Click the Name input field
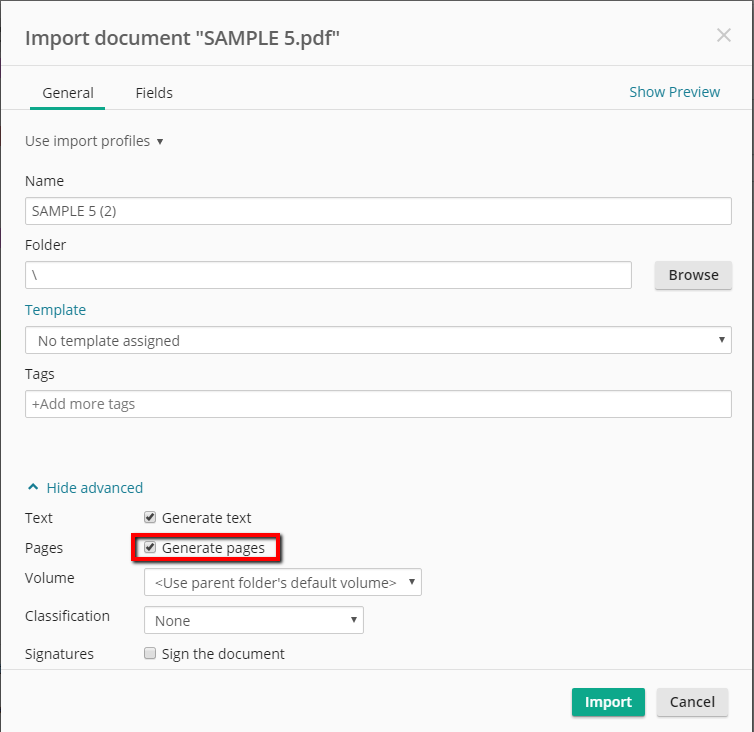This screenshot has width=754, height=732. pos(378,211)
